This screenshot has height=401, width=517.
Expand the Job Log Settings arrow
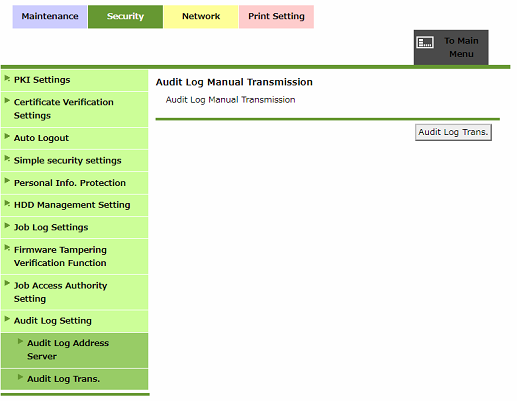click(7, 225)
